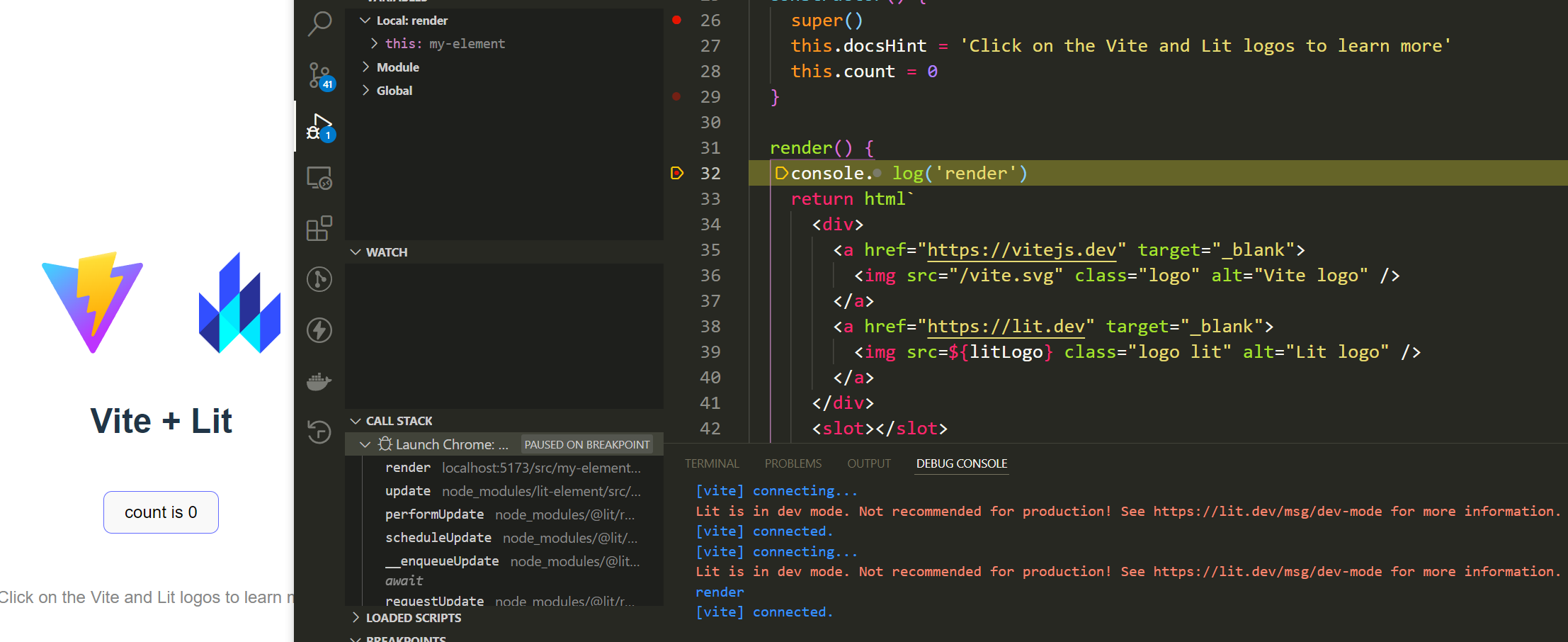Open the Run and Debug view
This screenshot has width=1568, height=642.
[319, 127]
